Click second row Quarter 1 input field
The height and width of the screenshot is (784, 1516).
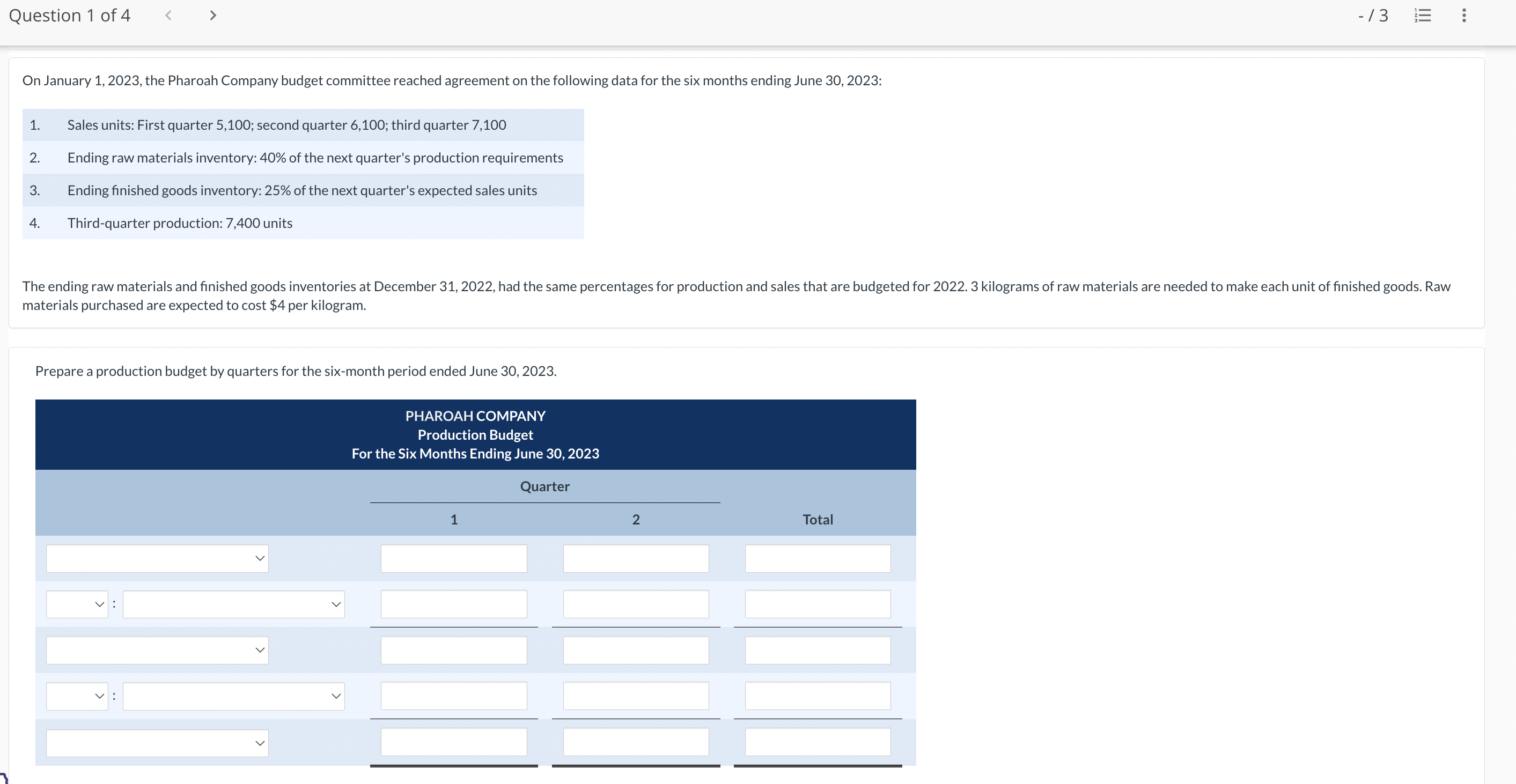pyautogui.click(x=454, y=604)
